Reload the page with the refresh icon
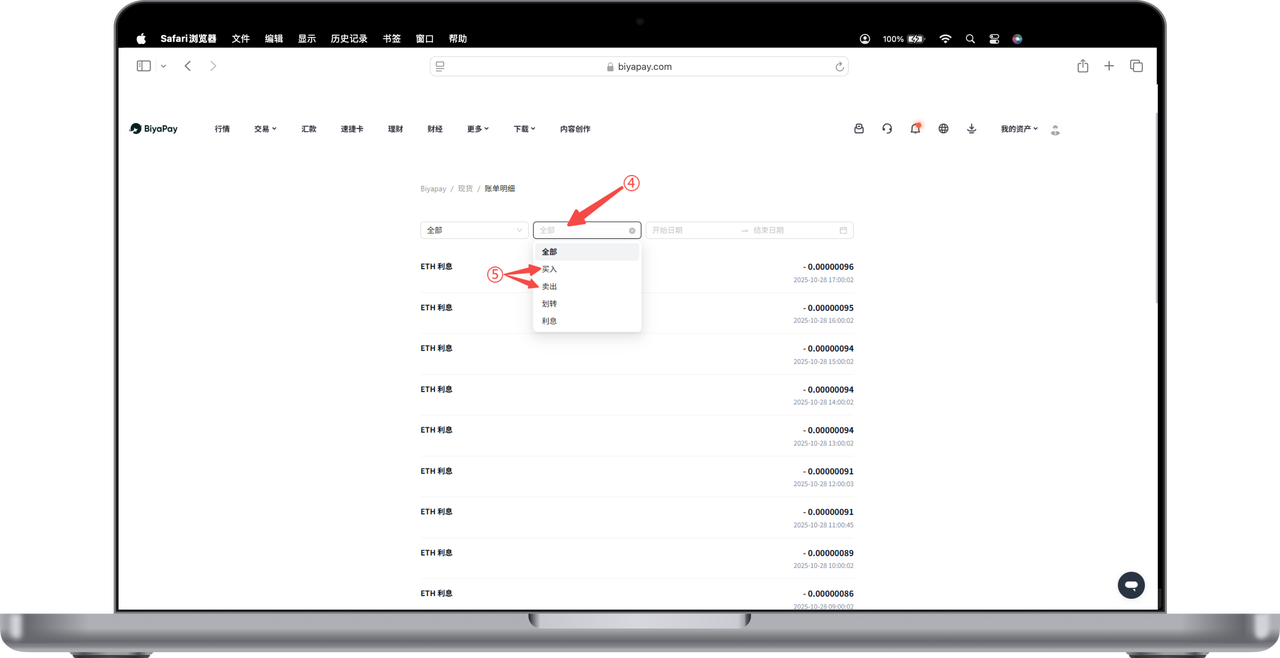 [x=839, y=67]
